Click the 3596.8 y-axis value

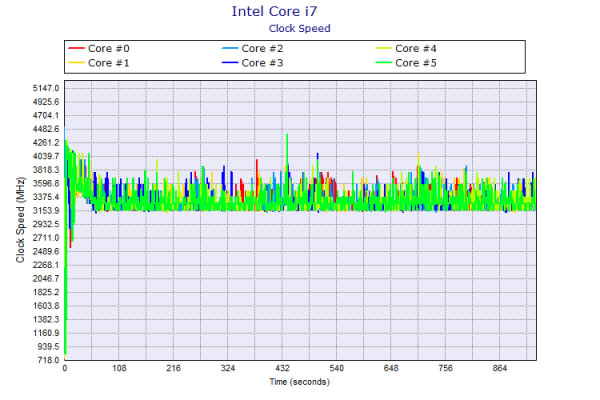pyautogui.click(x=46, y=183)
